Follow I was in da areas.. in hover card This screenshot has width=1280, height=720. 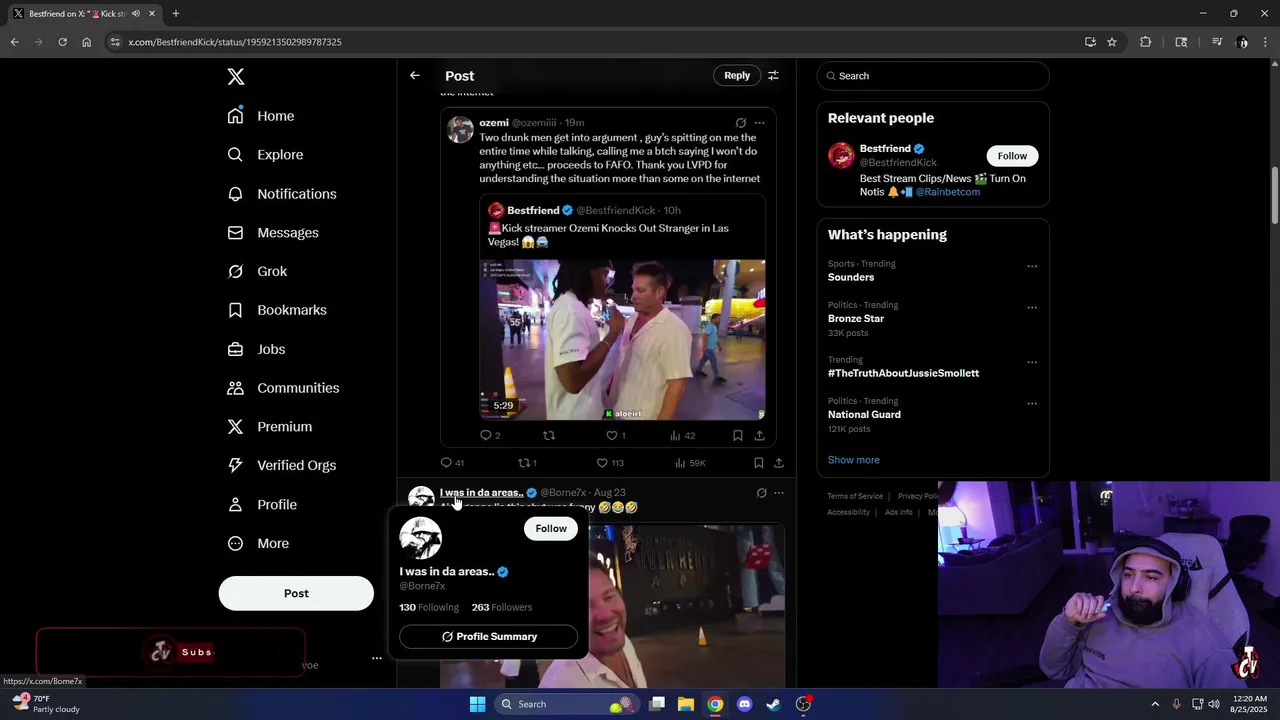coord(551,529)
